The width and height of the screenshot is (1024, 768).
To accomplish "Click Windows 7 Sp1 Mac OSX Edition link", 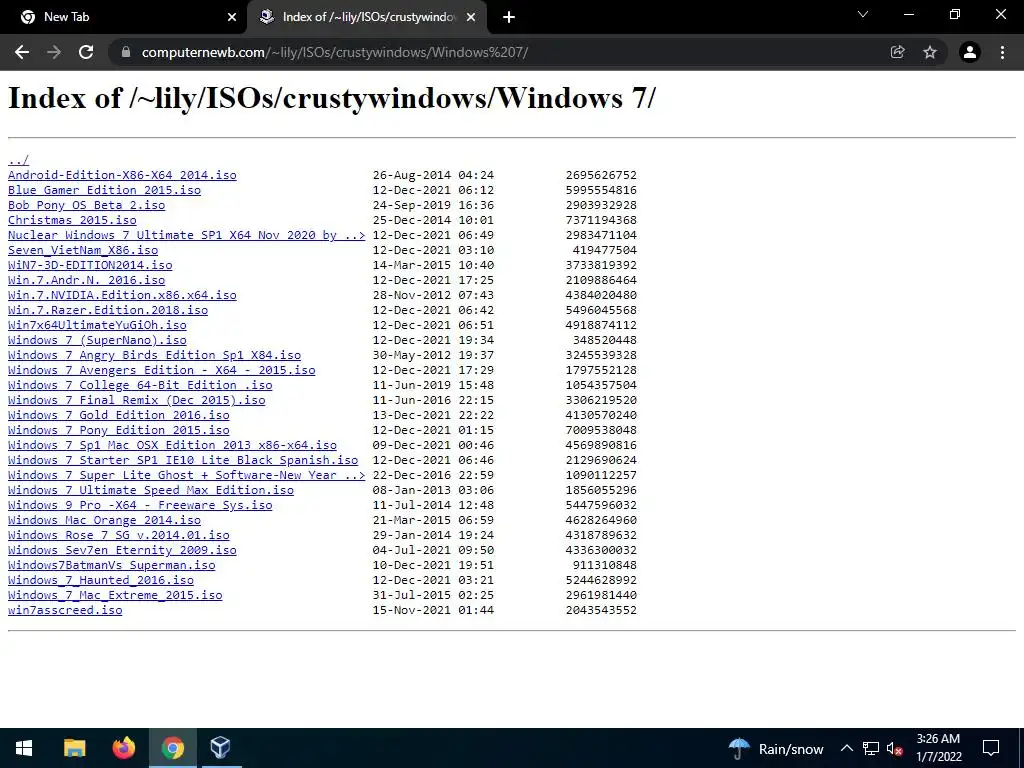I will (x=172, y=445).
